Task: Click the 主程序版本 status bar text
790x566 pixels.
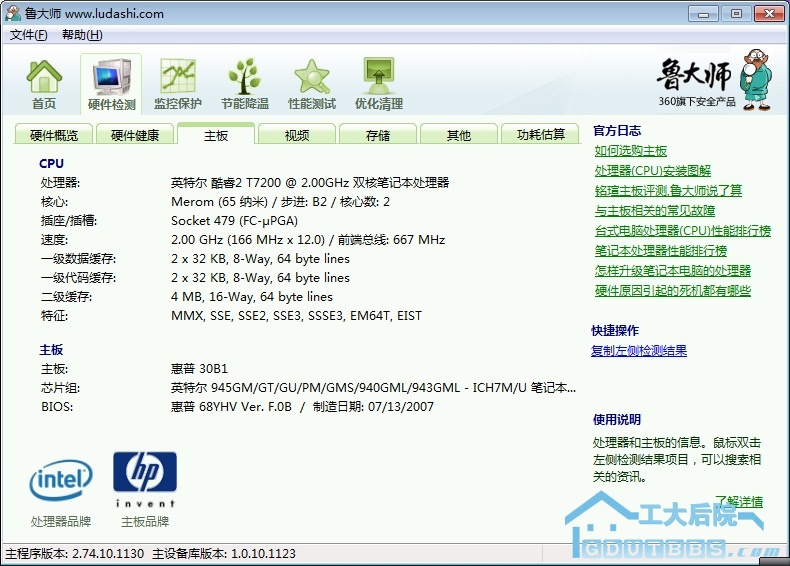Action: (x=75, y=553)
